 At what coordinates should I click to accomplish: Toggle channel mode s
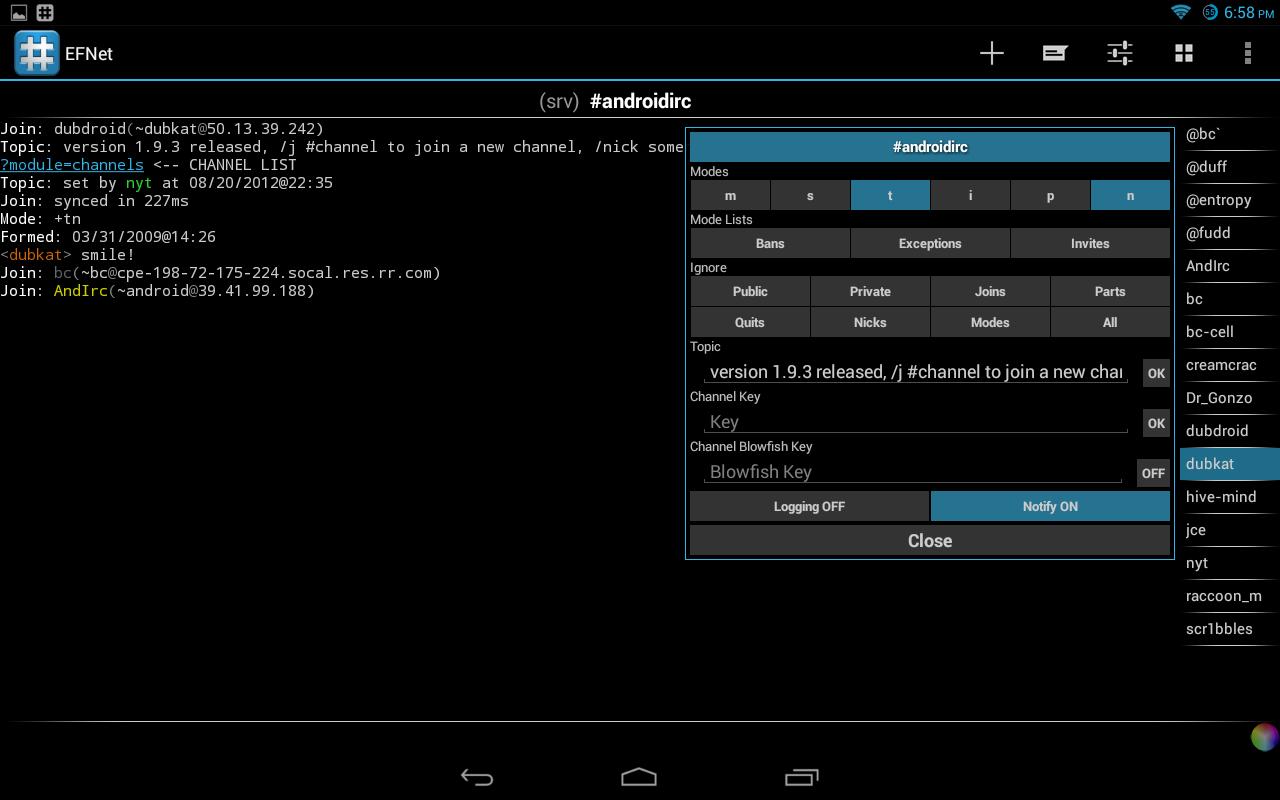(x=810, y=195)
